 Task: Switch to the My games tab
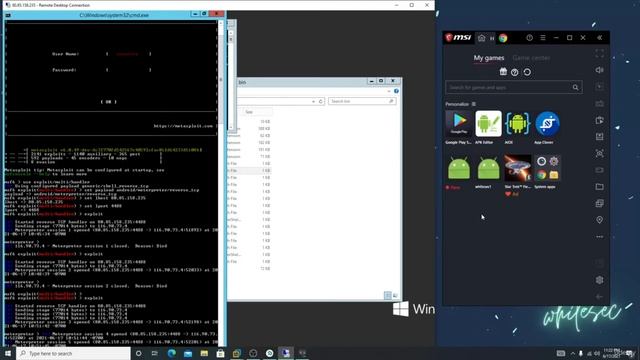(x=489, y=58)
